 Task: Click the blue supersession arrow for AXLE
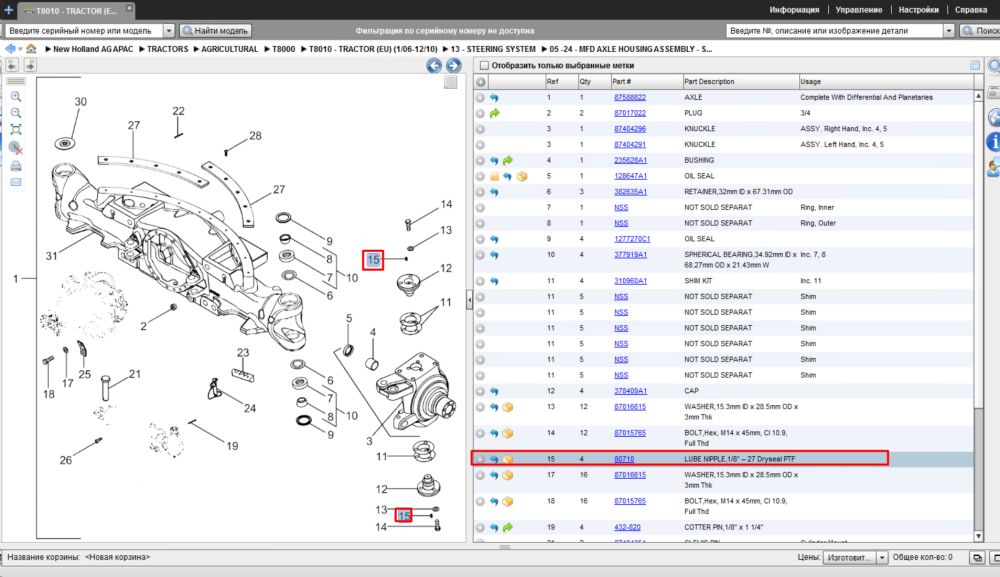coord(494,98)
